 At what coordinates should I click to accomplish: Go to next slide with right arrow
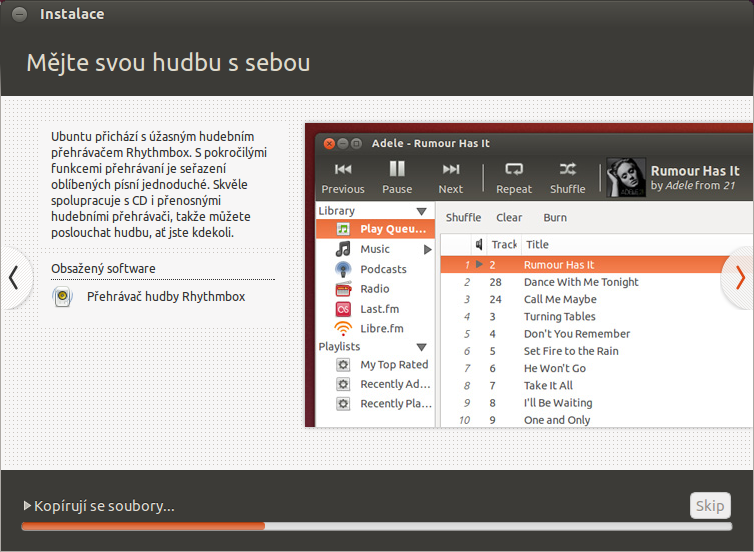[740, 277]
